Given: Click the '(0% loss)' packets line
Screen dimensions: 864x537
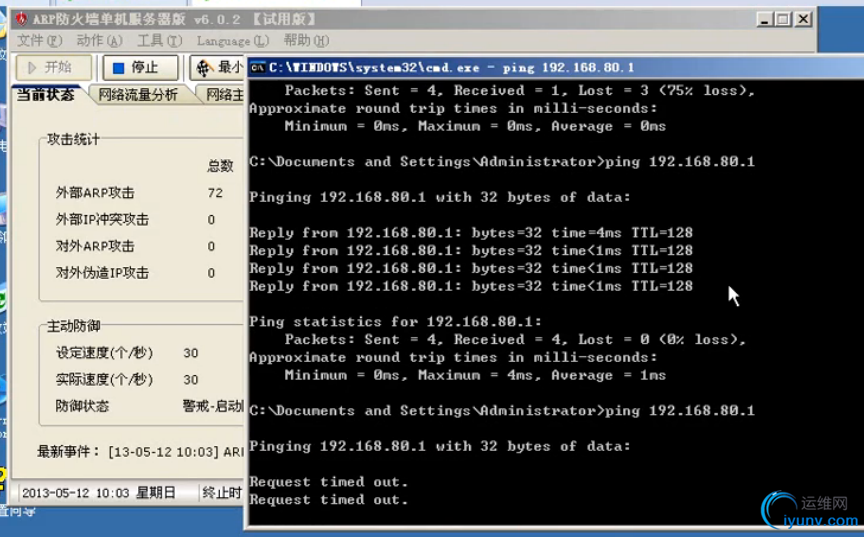Looking at the screenshot, I should click(515, 339).
